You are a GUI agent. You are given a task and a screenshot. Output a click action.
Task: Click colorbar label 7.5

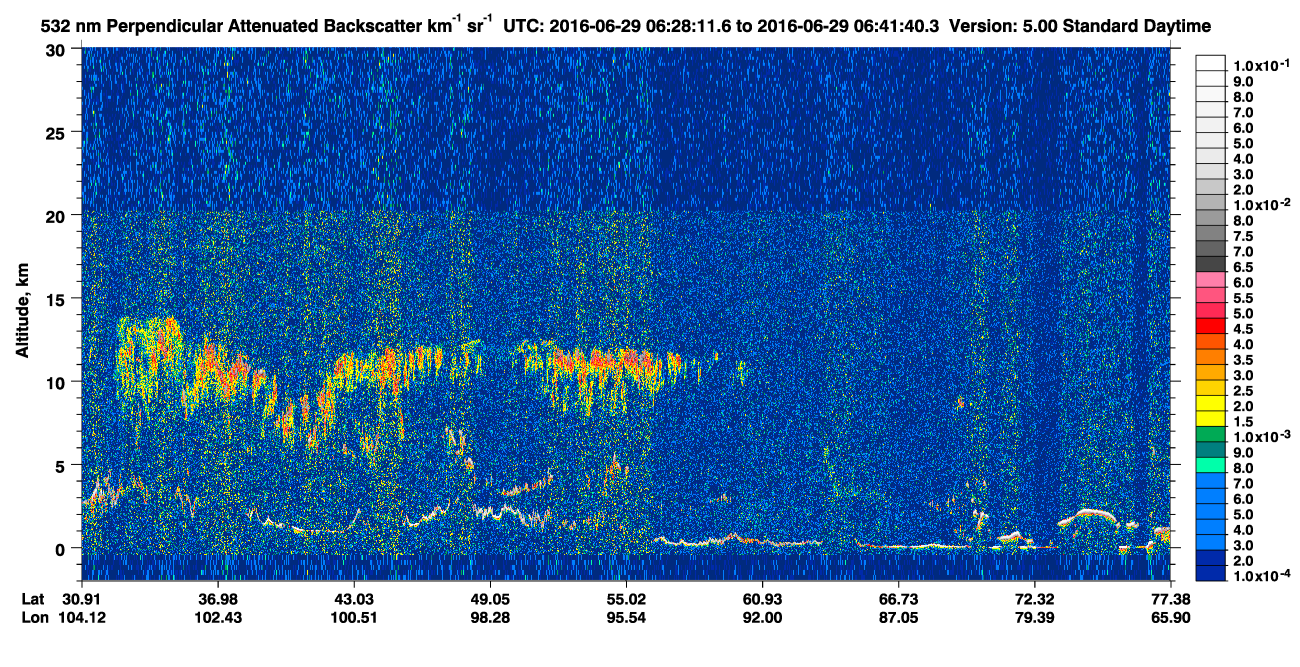tap(1243, 236)
